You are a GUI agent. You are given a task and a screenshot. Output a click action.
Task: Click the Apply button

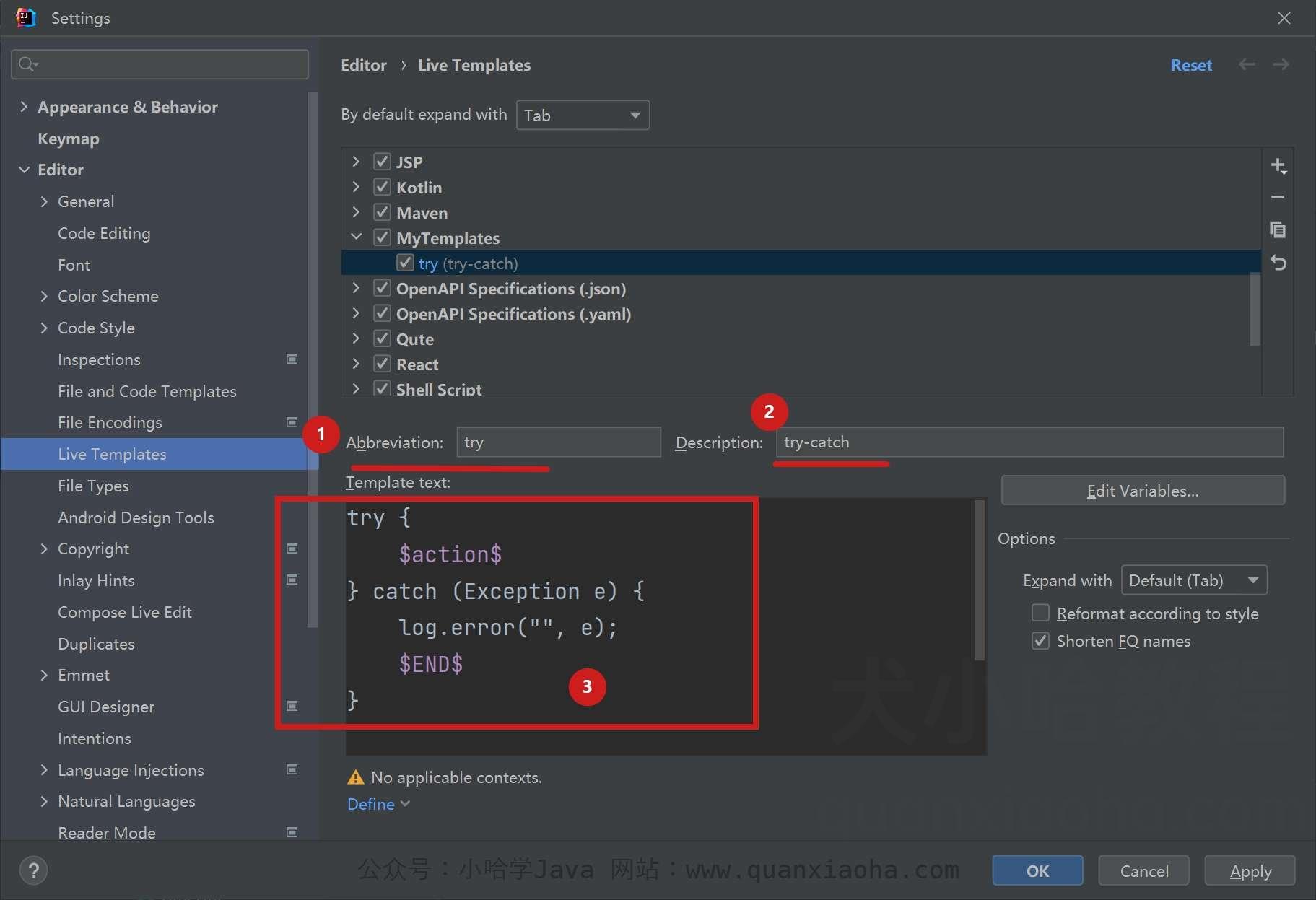click(1250, 870)
